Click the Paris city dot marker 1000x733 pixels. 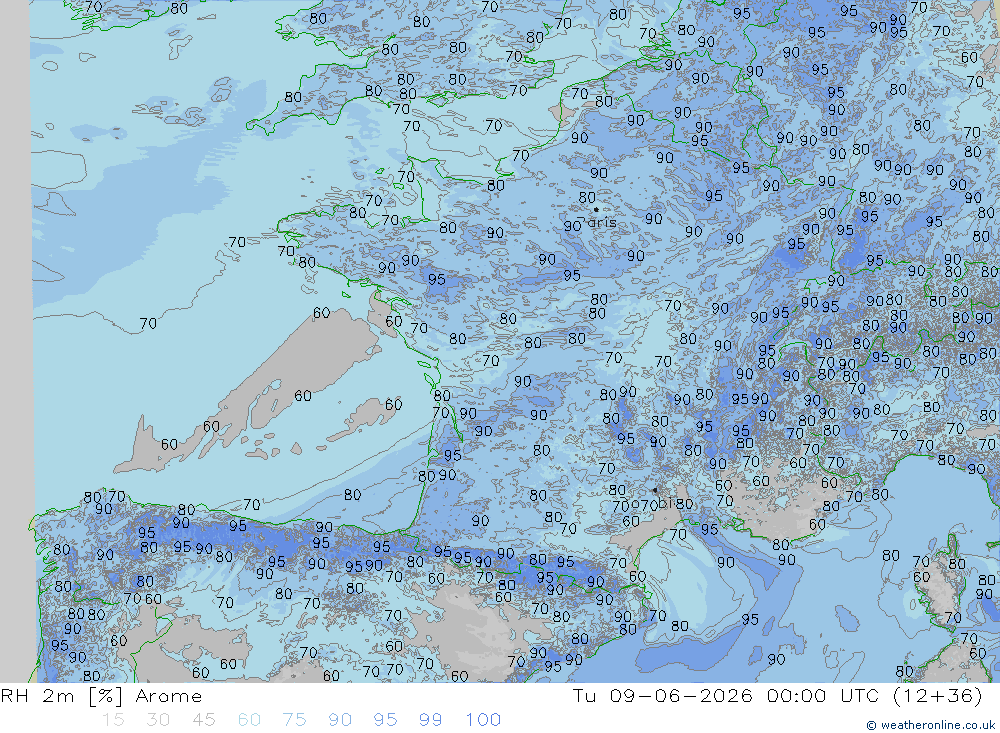(596, 209)
